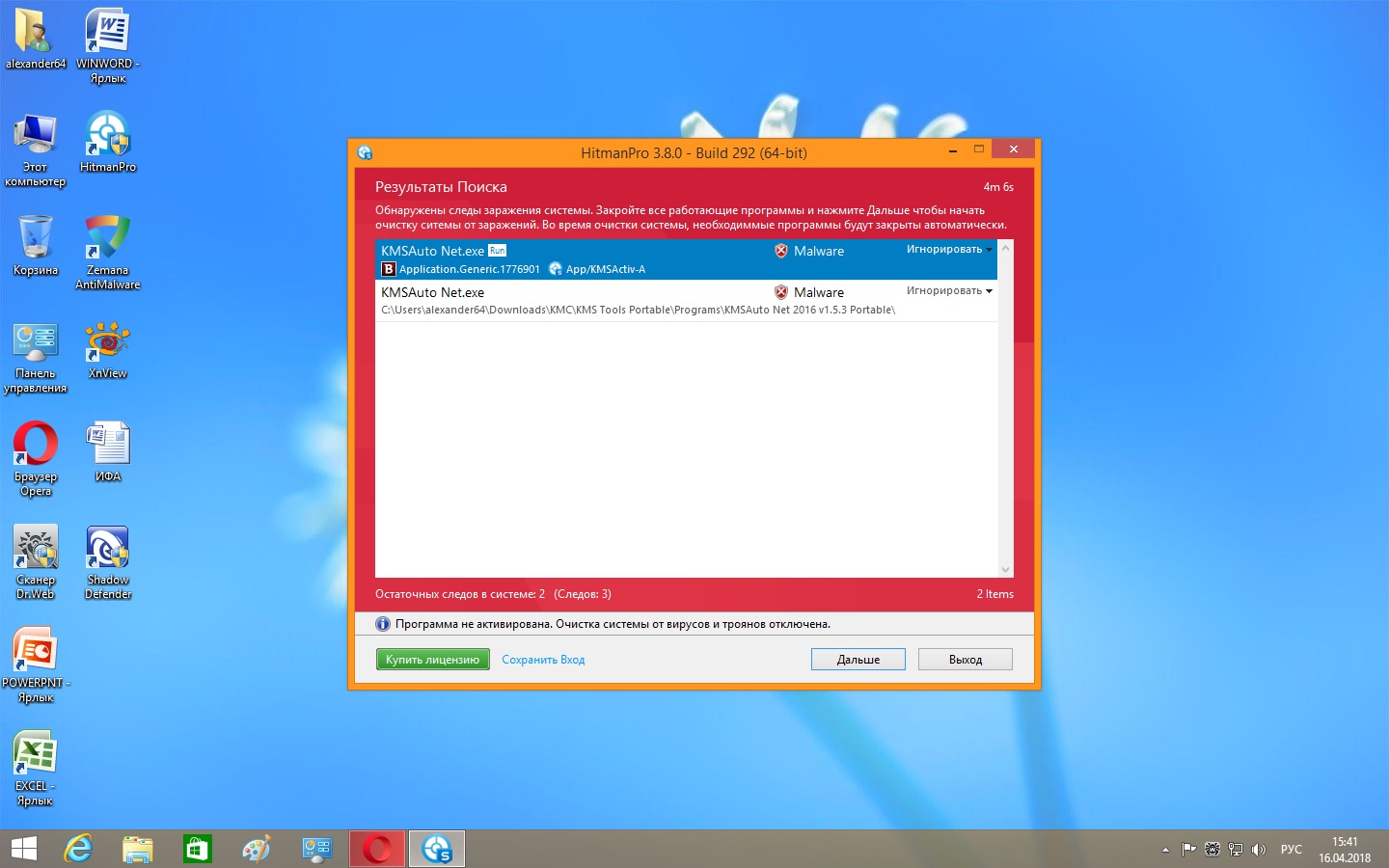Select the KMSAuto Net.exe row with the Downloads path
The image size is (1389, 868).
pyautogui.click(x=686, y=301)
